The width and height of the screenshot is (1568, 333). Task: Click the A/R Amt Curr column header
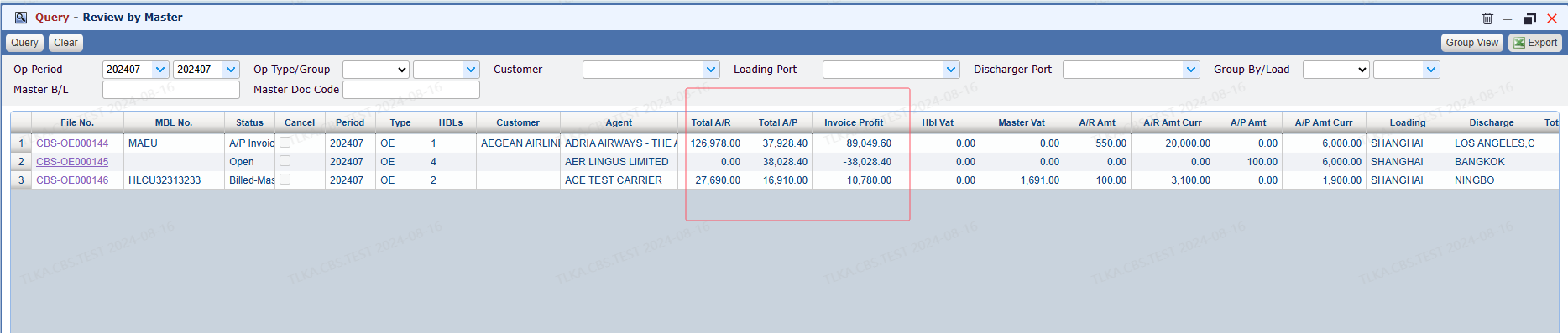tap(1173, 122)
